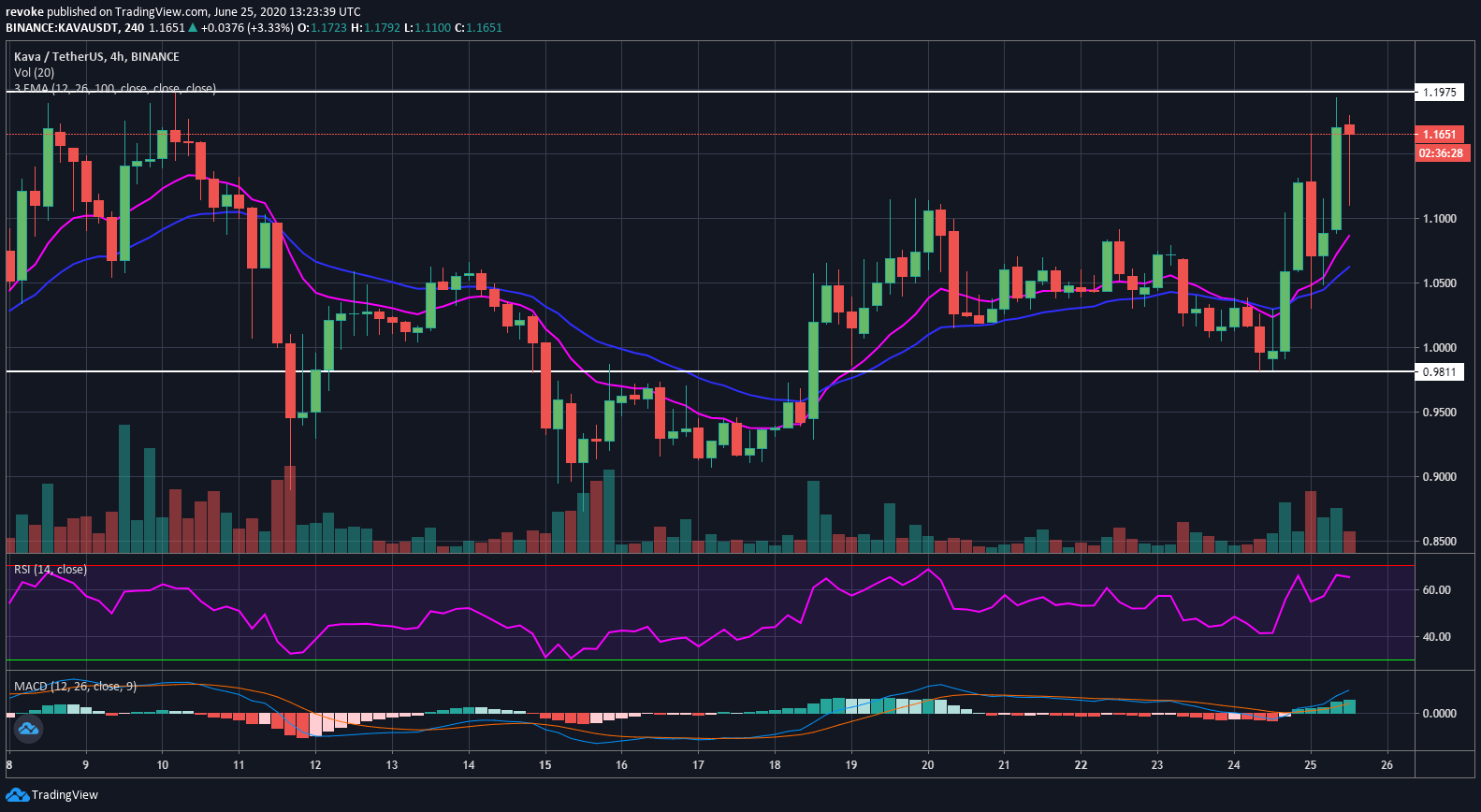Click date label 18 on time axis
Screen dimensions: 1481x812
point(775,765)
